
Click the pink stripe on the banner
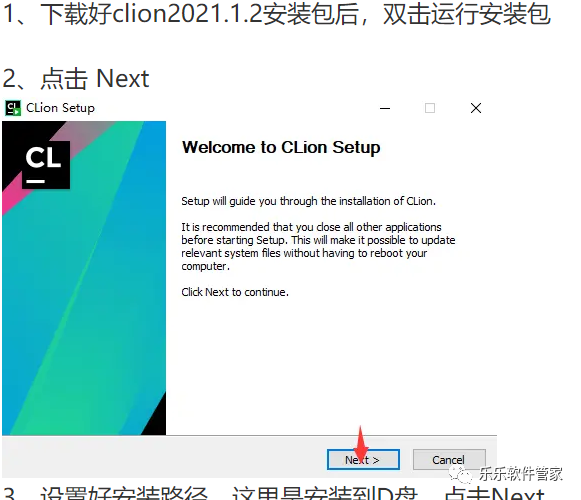click(11, 201)
